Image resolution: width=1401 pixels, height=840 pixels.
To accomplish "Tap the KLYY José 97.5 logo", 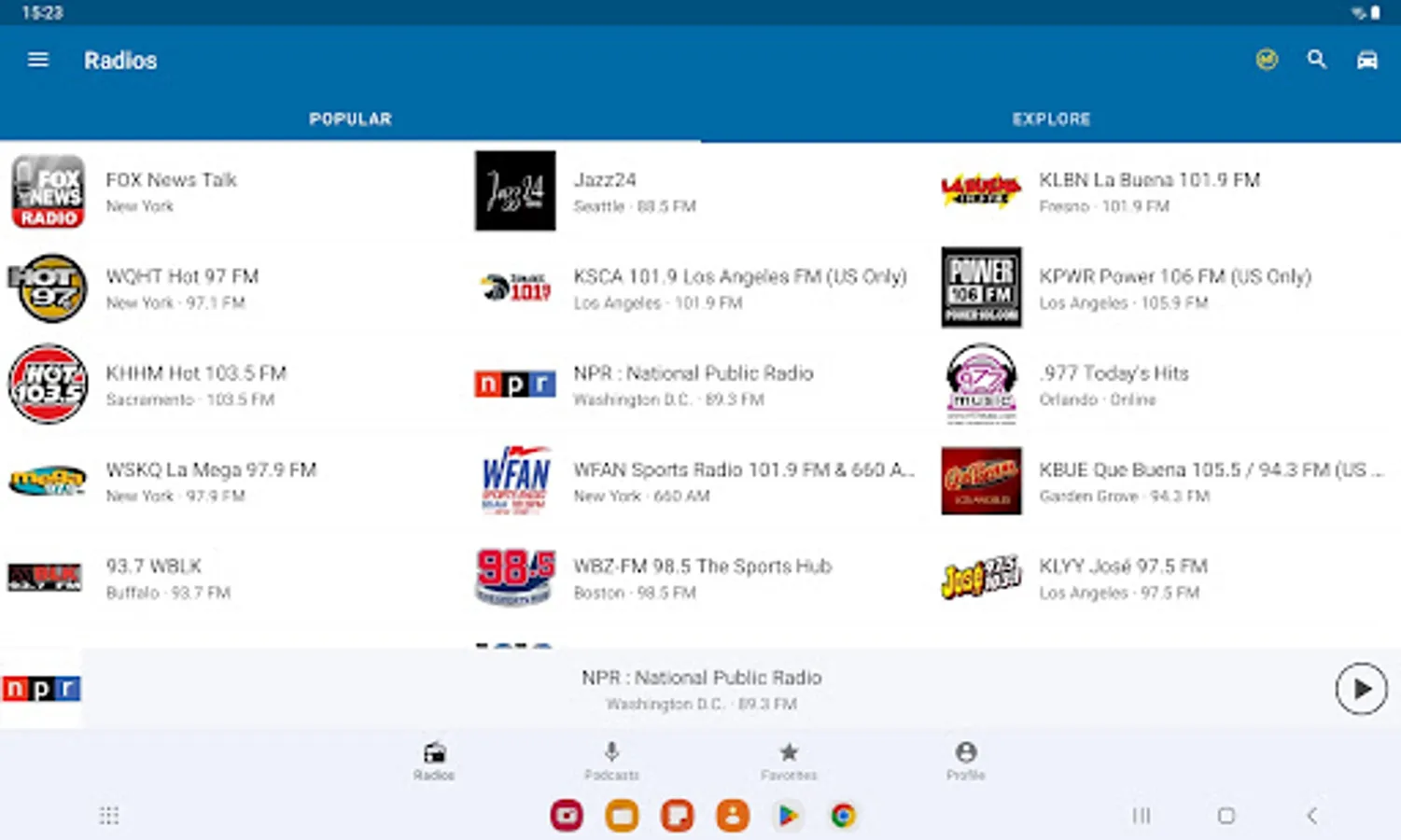I will pos(981,578).
